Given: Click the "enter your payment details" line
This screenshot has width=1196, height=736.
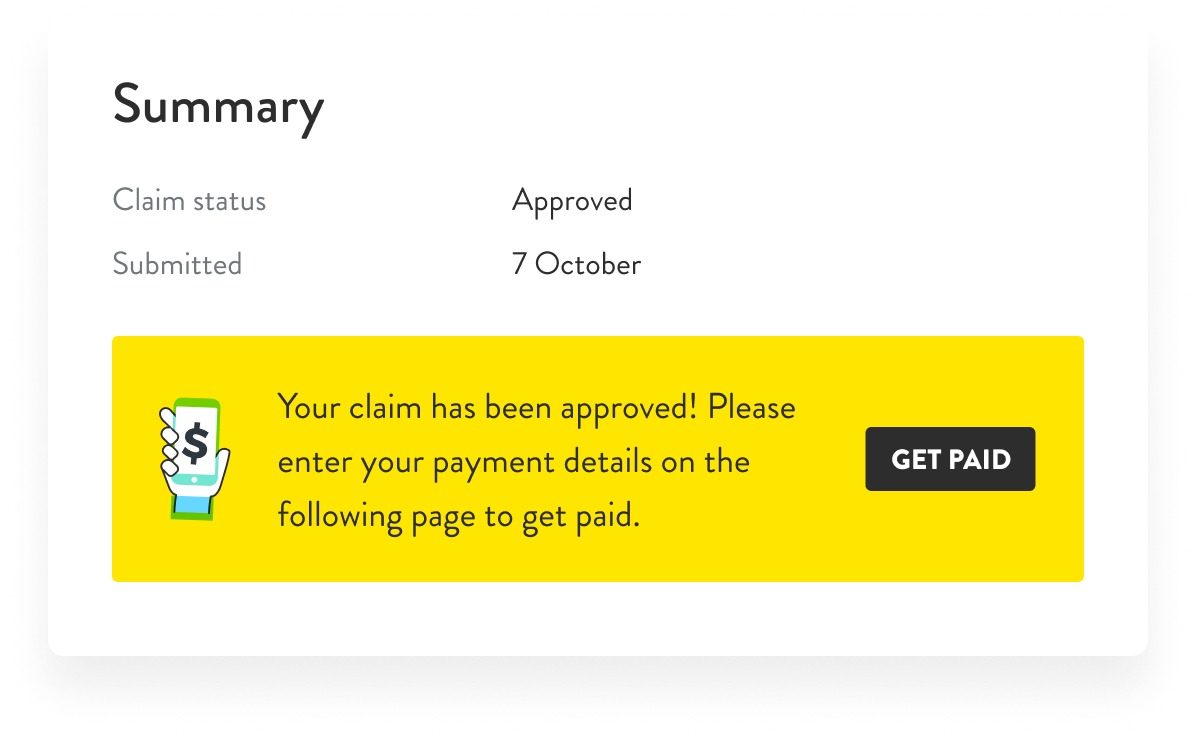Looking at the screenshot, I should [513, 463].
